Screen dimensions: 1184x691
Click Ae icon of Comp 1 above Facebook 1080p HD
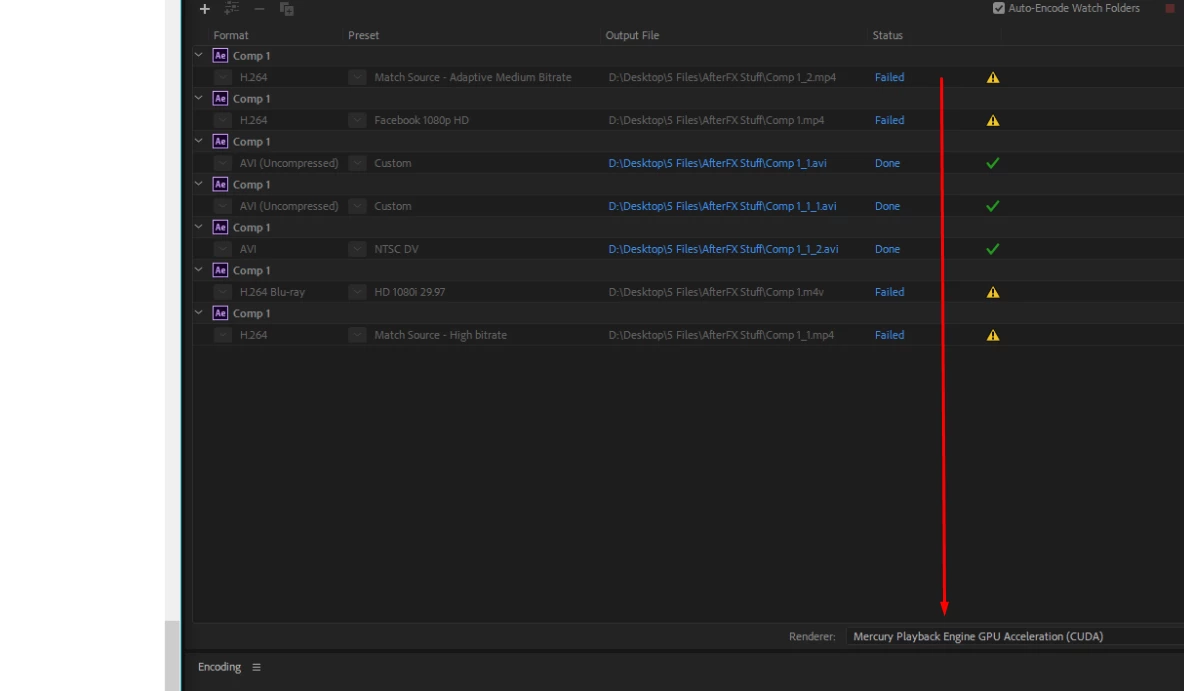click(x=220, y=98)
